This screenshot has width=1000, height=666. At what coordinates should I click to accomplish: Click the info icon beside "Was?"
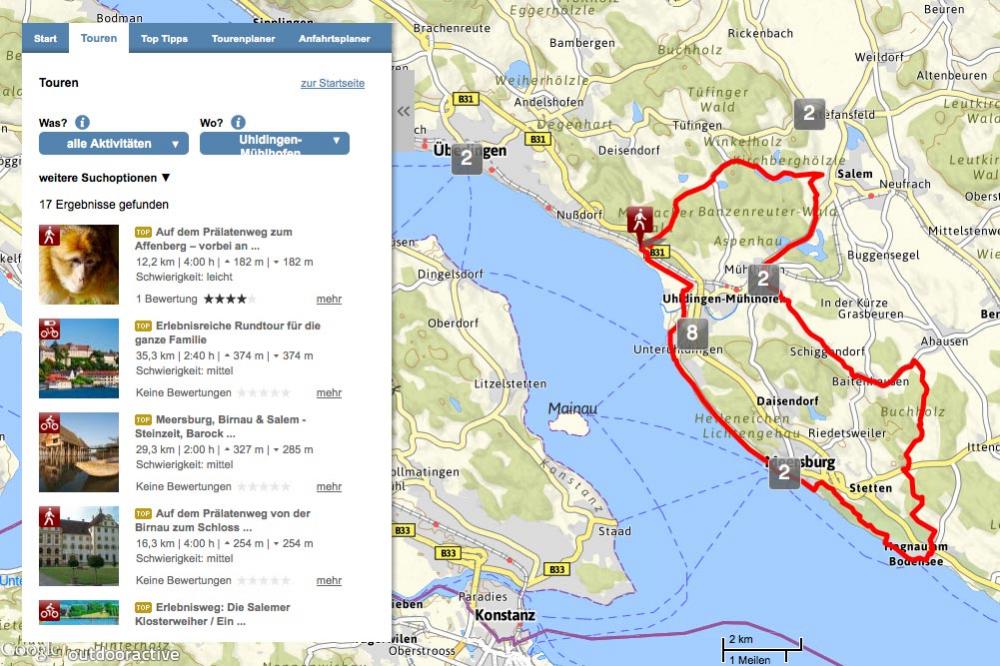pos(82,123)
